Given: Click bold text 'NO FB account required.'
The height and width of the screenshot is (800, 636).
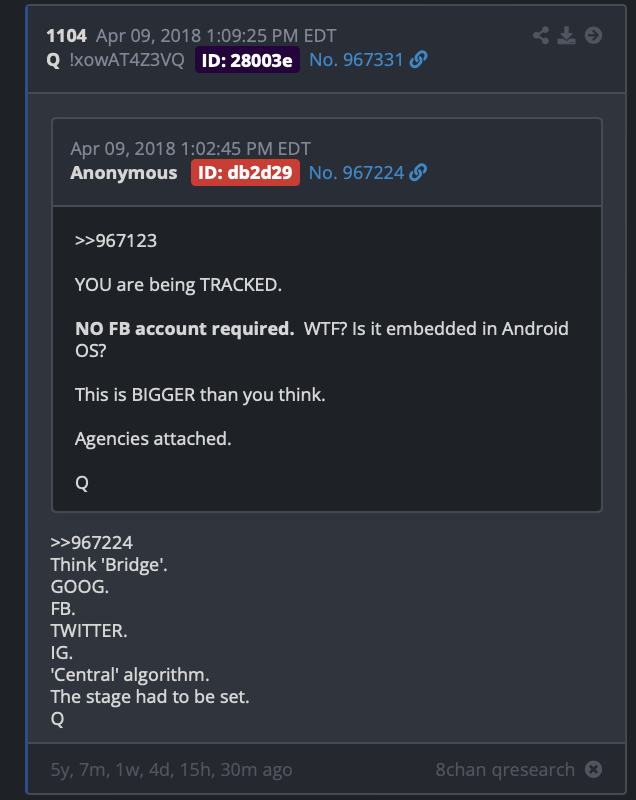Looking at the screenshot, I should (x=185, y=329).
